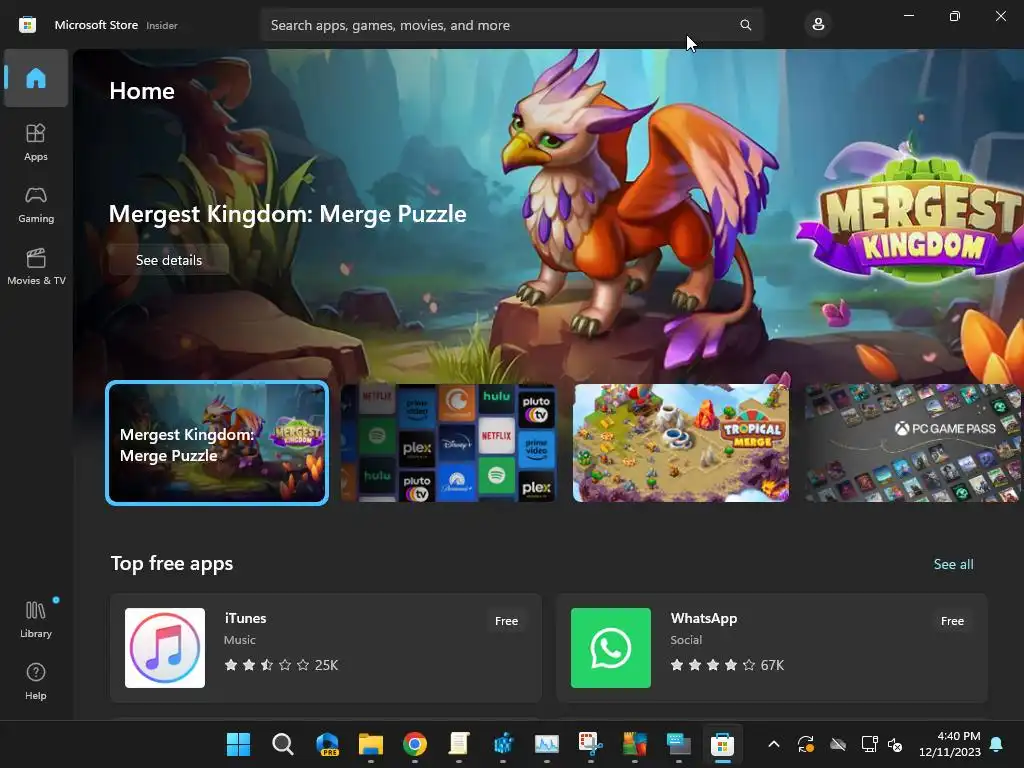Select the streaming apps collection thumbnail
Viewport: 1024px width, 768px height.
tap(448, 443)
